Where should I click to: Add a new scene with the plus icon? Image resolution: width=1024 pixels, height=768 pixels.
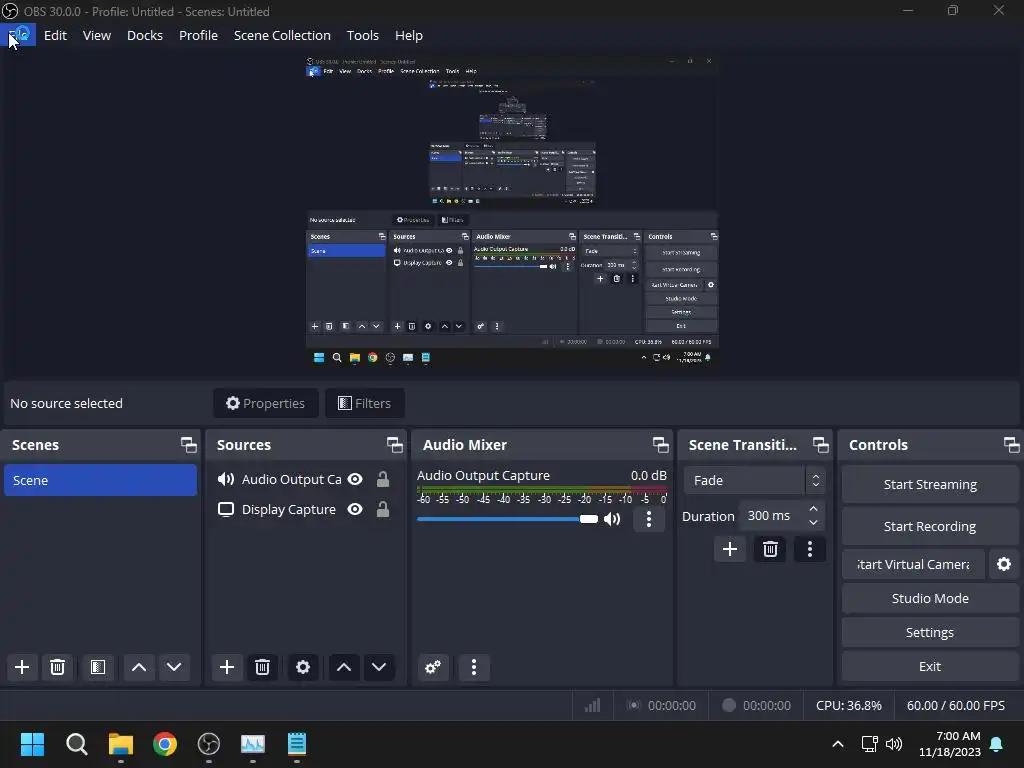coord(22,667)
